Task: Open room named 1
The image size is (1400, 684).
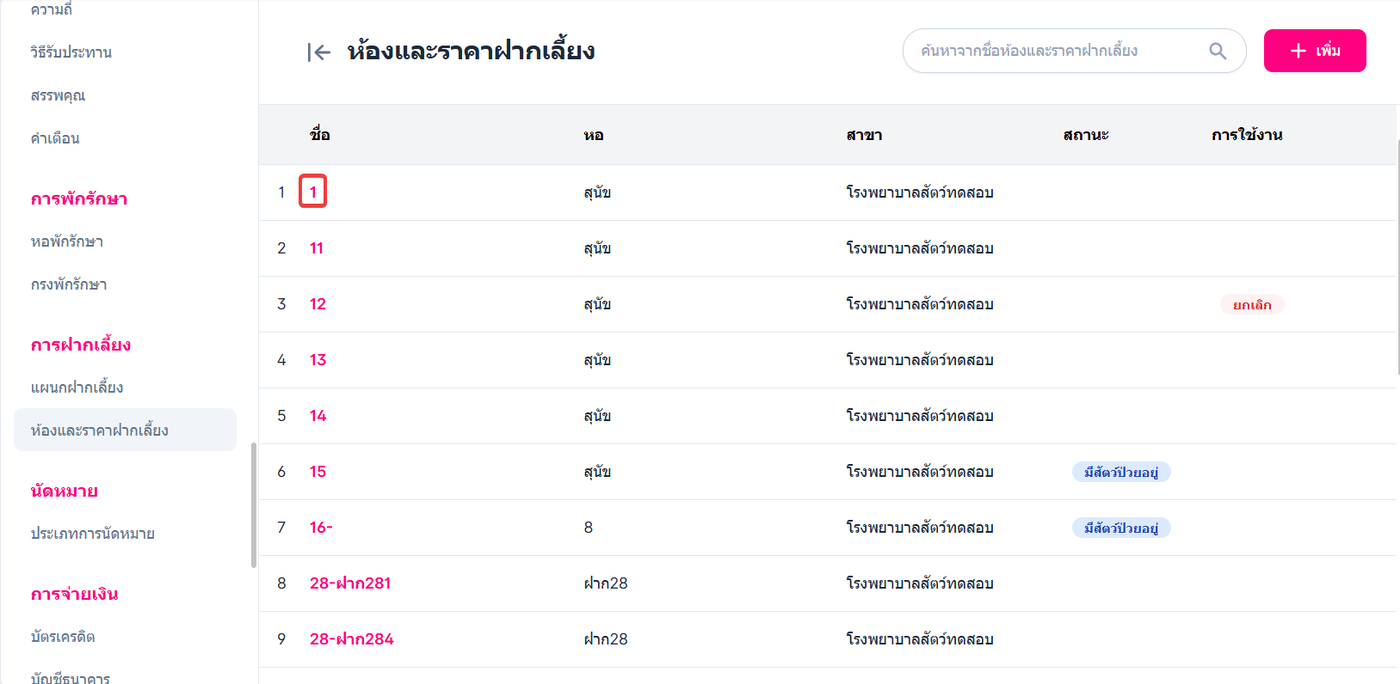Action: coord(313,192)
